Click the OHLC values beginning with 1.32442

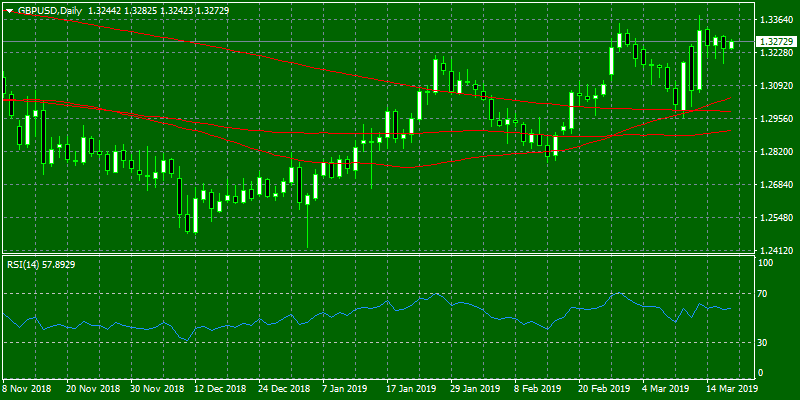[x=165, y=10]
